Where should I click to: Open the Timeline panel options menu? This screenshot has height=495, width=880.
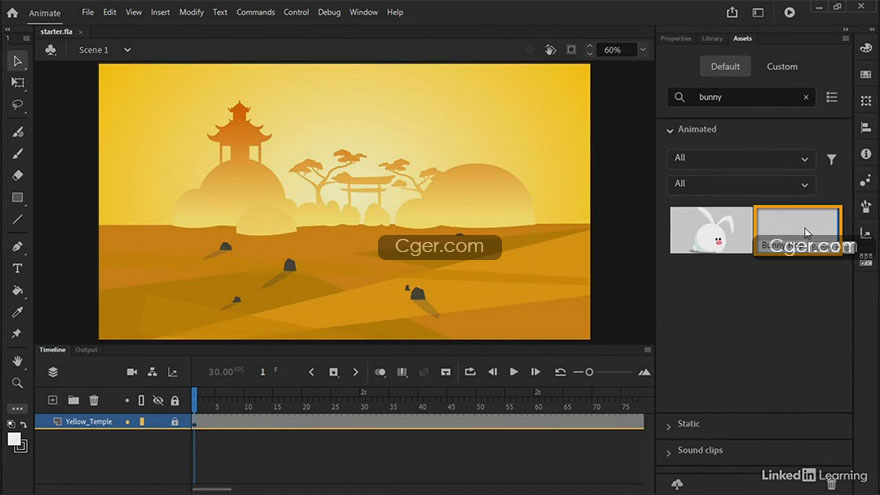(648, 350)
